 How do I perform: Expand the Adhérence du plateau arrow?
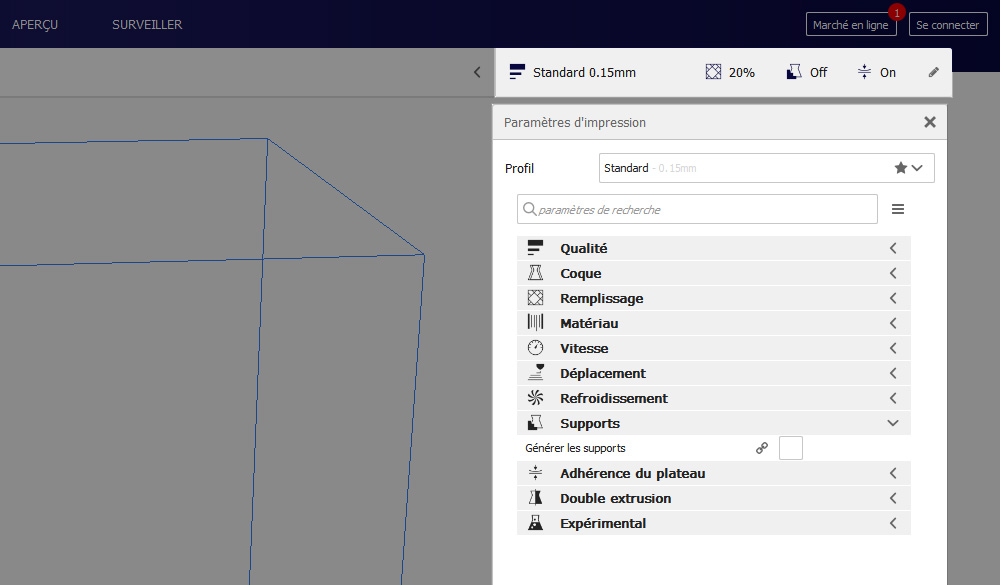coord(893,473)
